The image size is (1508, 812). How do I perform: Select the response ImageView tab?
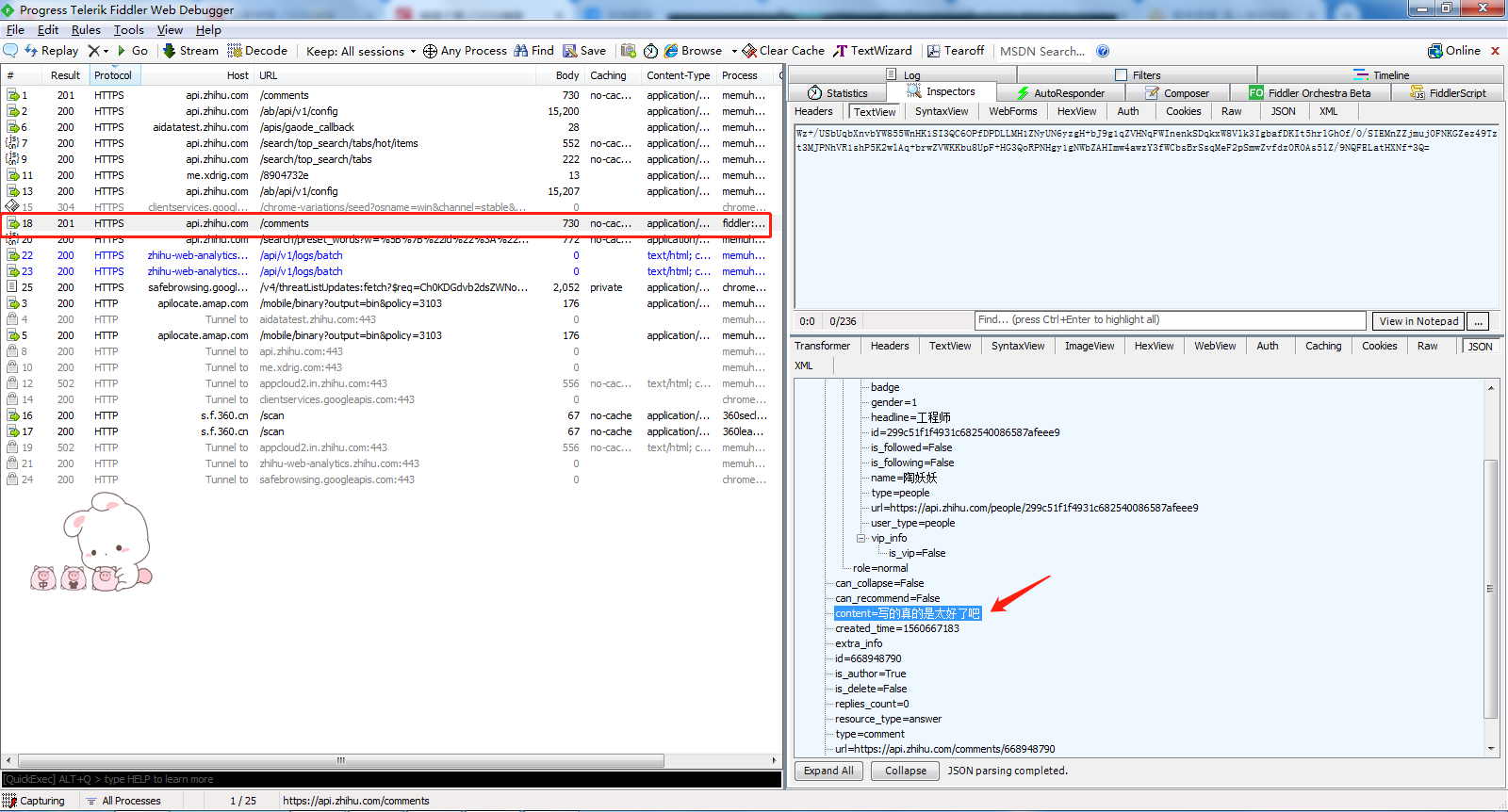(x=1090, y=346)
